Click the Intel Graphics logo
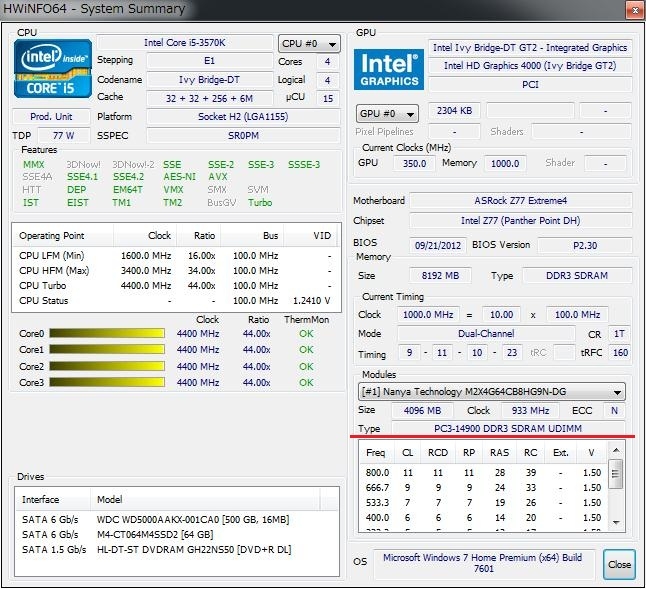 [388, 71]
